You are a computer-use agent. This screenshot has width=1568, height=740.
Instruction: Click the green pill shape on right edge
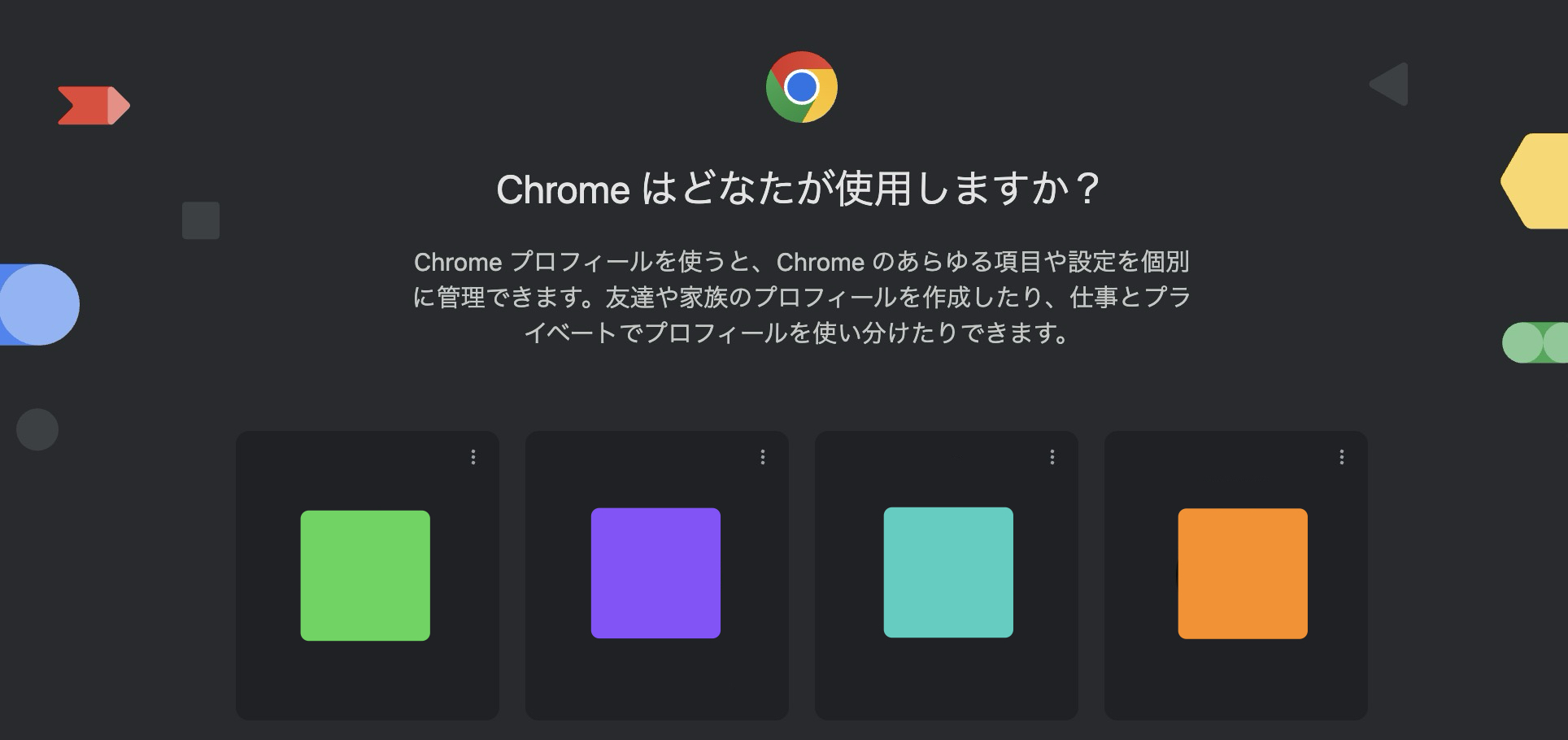click(1535, 342)
